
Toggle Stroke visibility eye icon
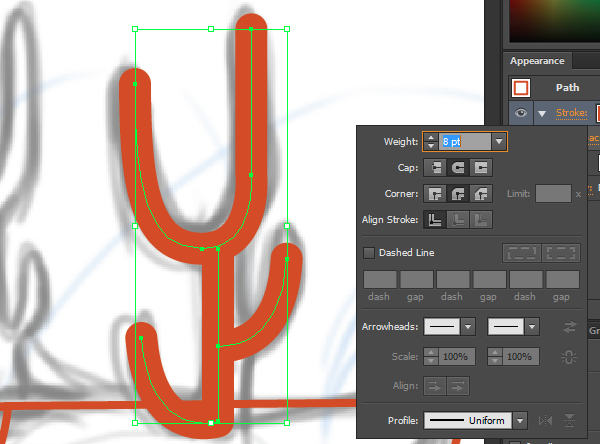[x=521, y=113]
